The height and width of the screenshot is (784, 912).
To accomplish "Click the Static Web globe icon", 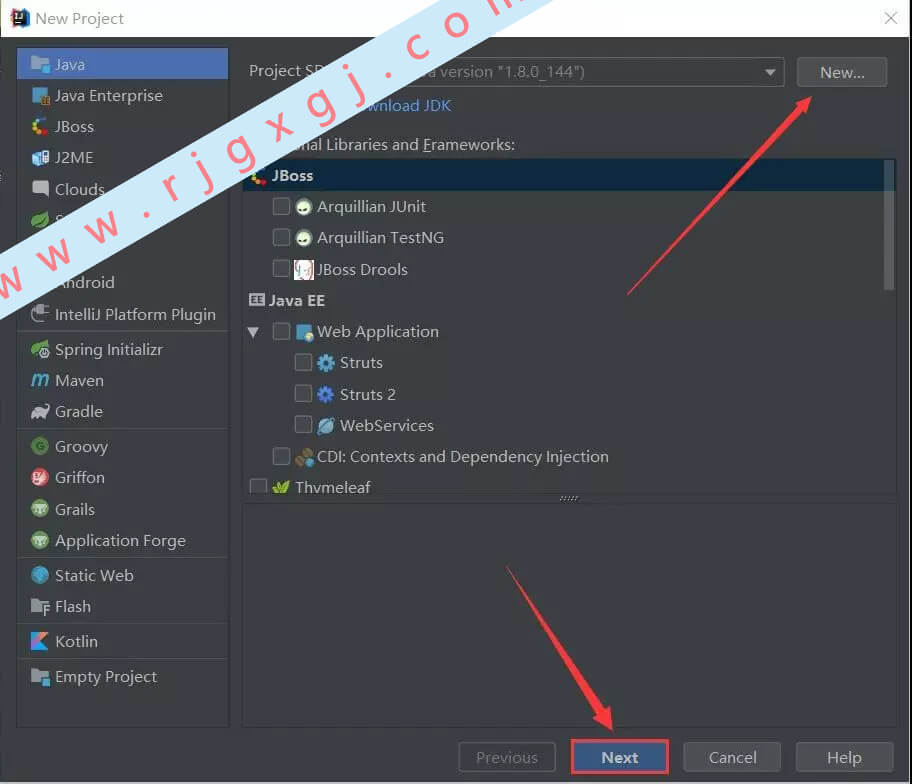I will click(40, 575).
